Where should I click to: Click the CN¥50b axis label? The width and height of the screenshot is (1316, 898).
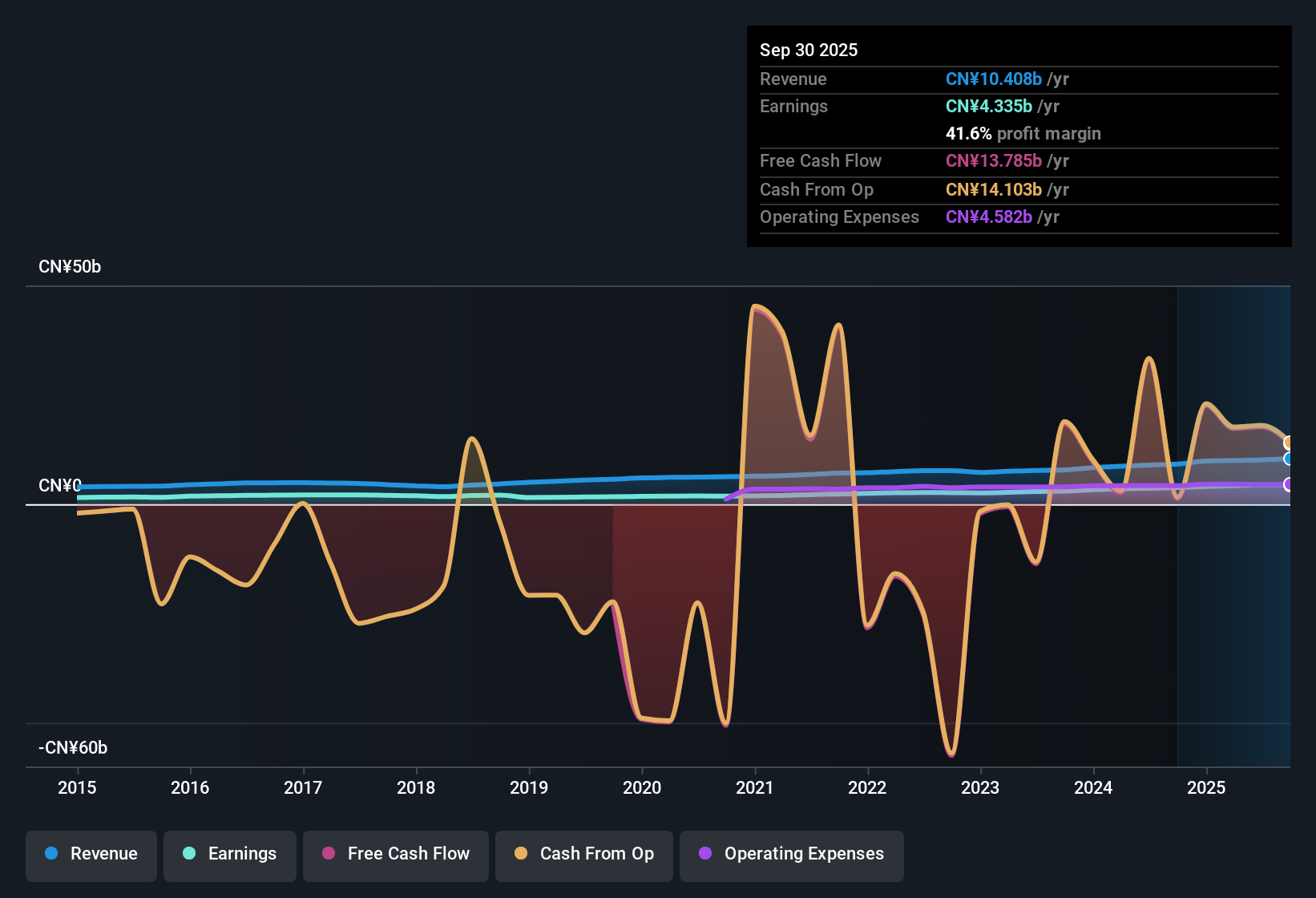70,266
